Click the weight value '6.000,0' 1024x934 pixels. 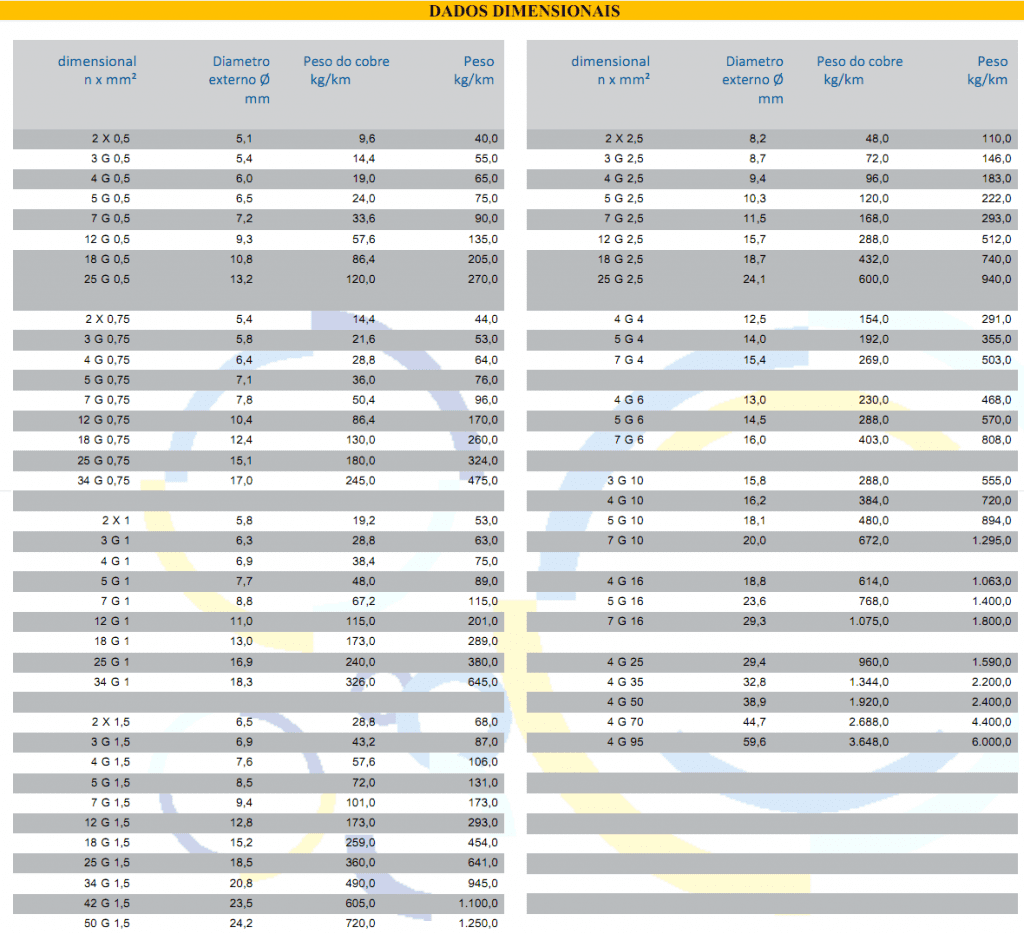(991, 742)
